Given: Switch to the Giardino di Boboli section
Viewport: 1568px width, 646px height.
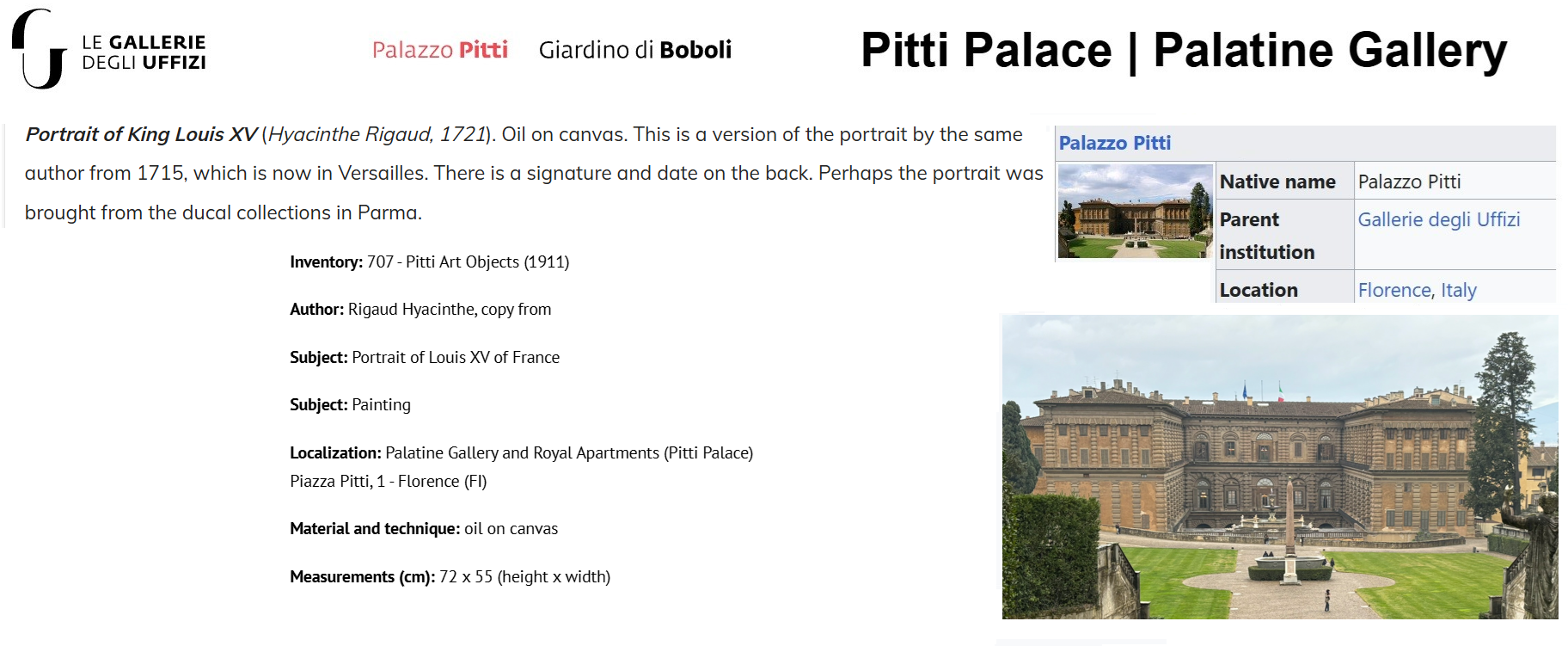Looking at the screenshot, I should (634, 50).
